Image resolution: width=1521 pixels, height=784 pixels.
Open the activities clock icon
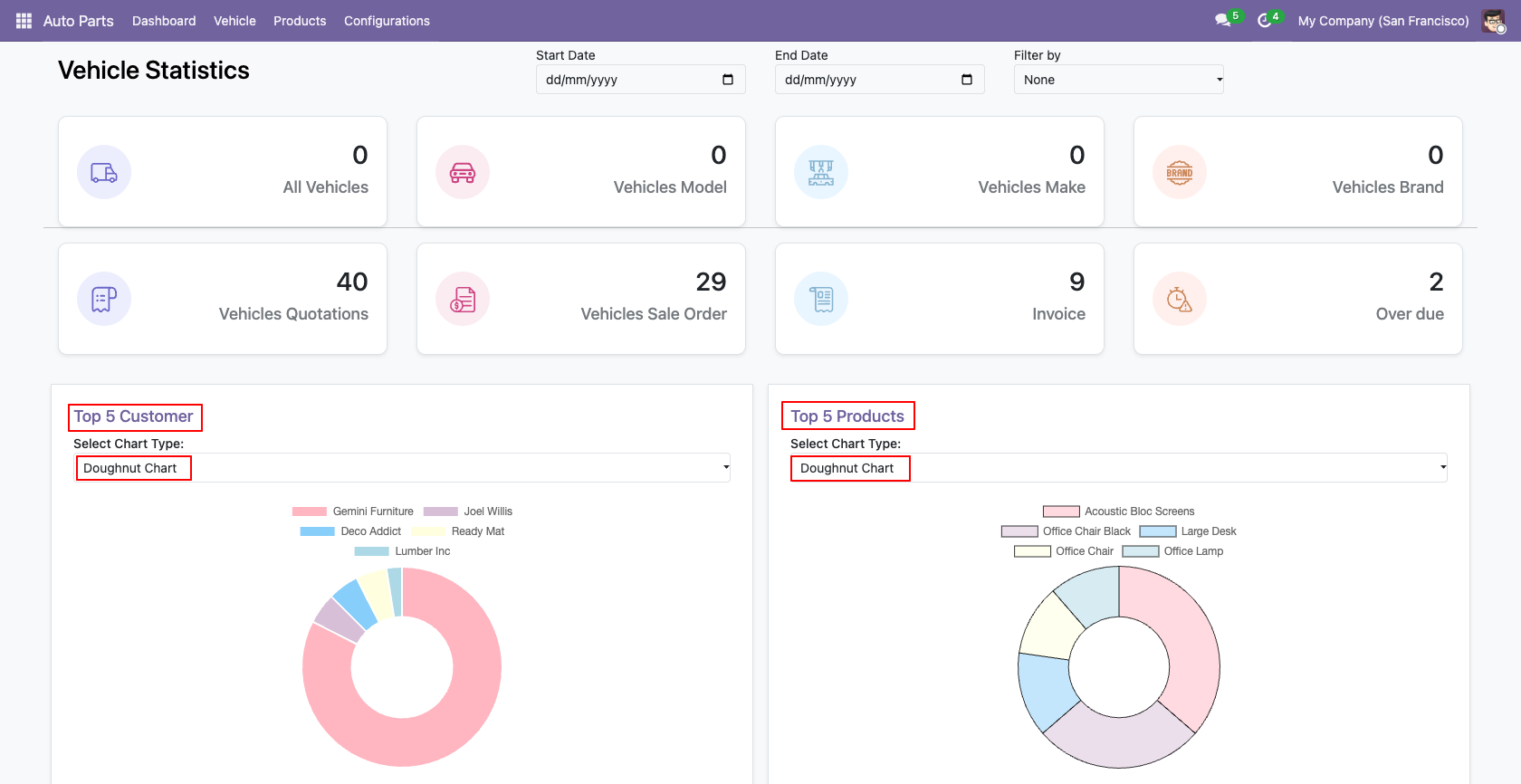click(1264, 21)
